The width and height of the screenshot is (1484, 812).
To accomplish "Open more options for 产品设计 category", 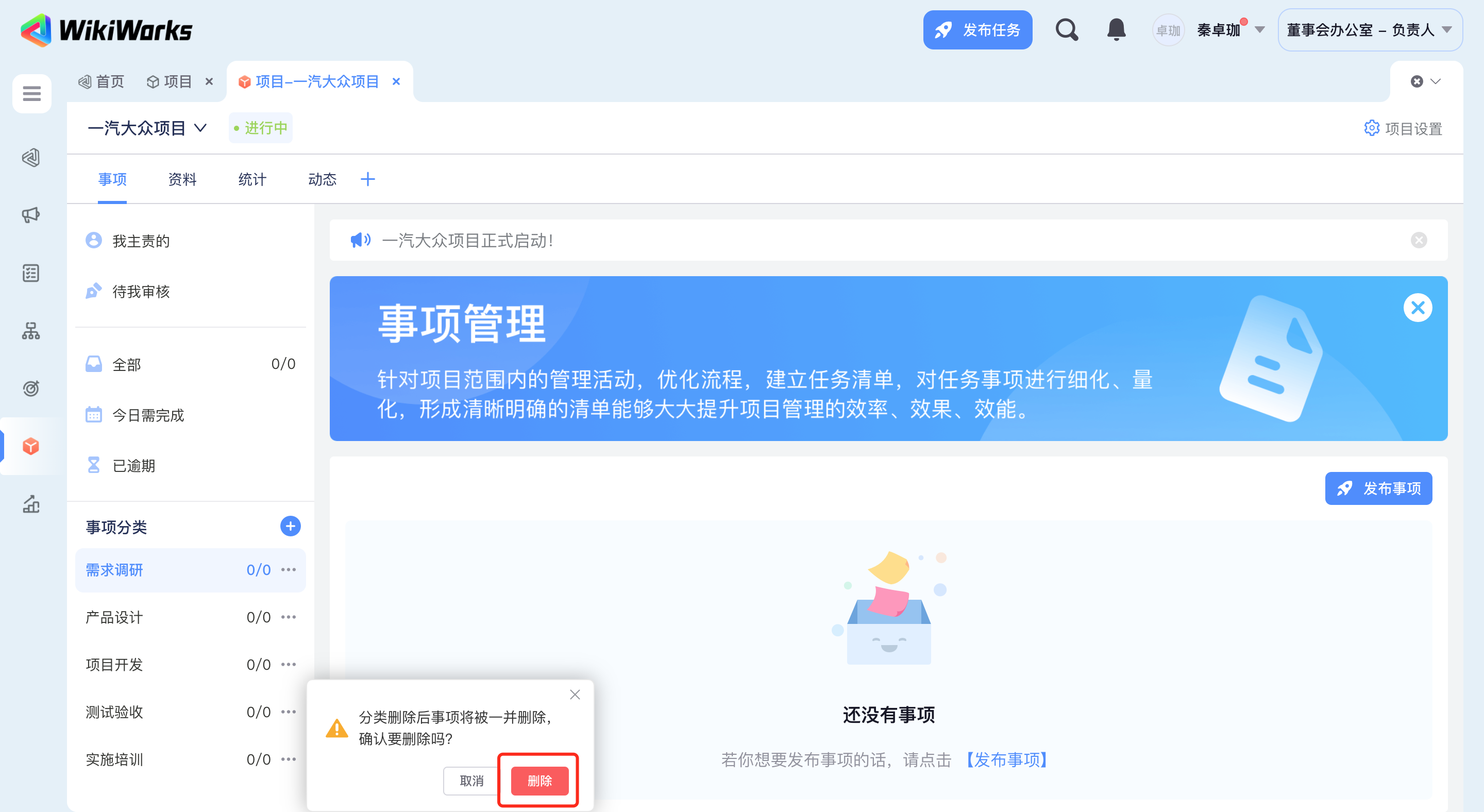I will click(x=289, y=617).
